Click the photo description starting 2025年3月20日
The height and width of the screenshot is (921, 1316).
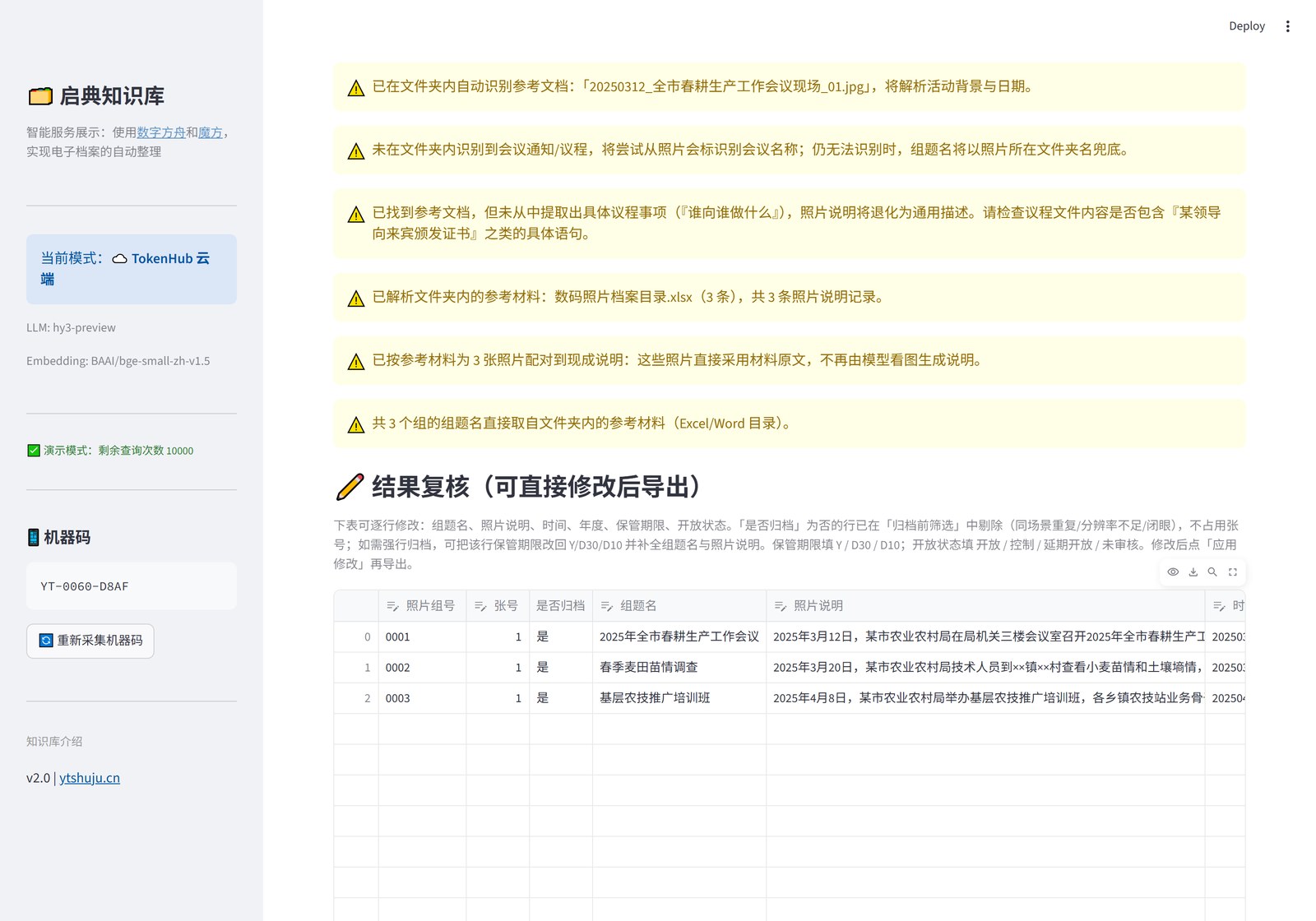985,667
